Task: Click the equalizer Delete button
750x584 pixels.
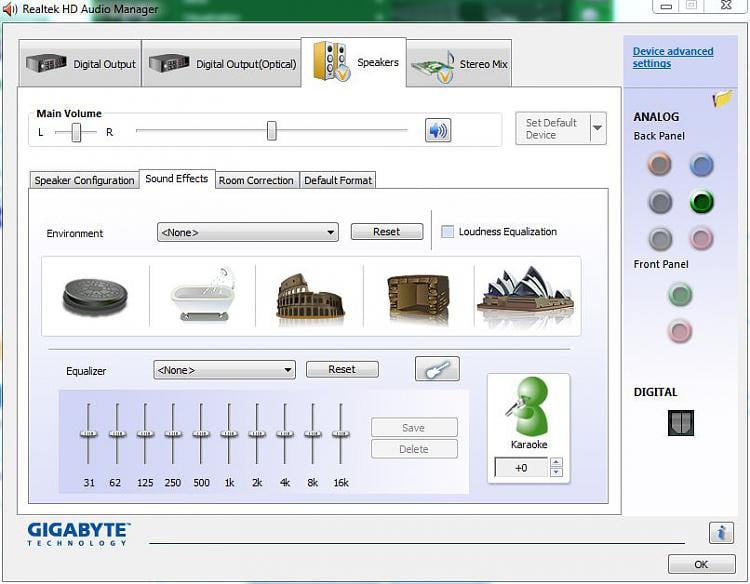Action: [414, 449]
